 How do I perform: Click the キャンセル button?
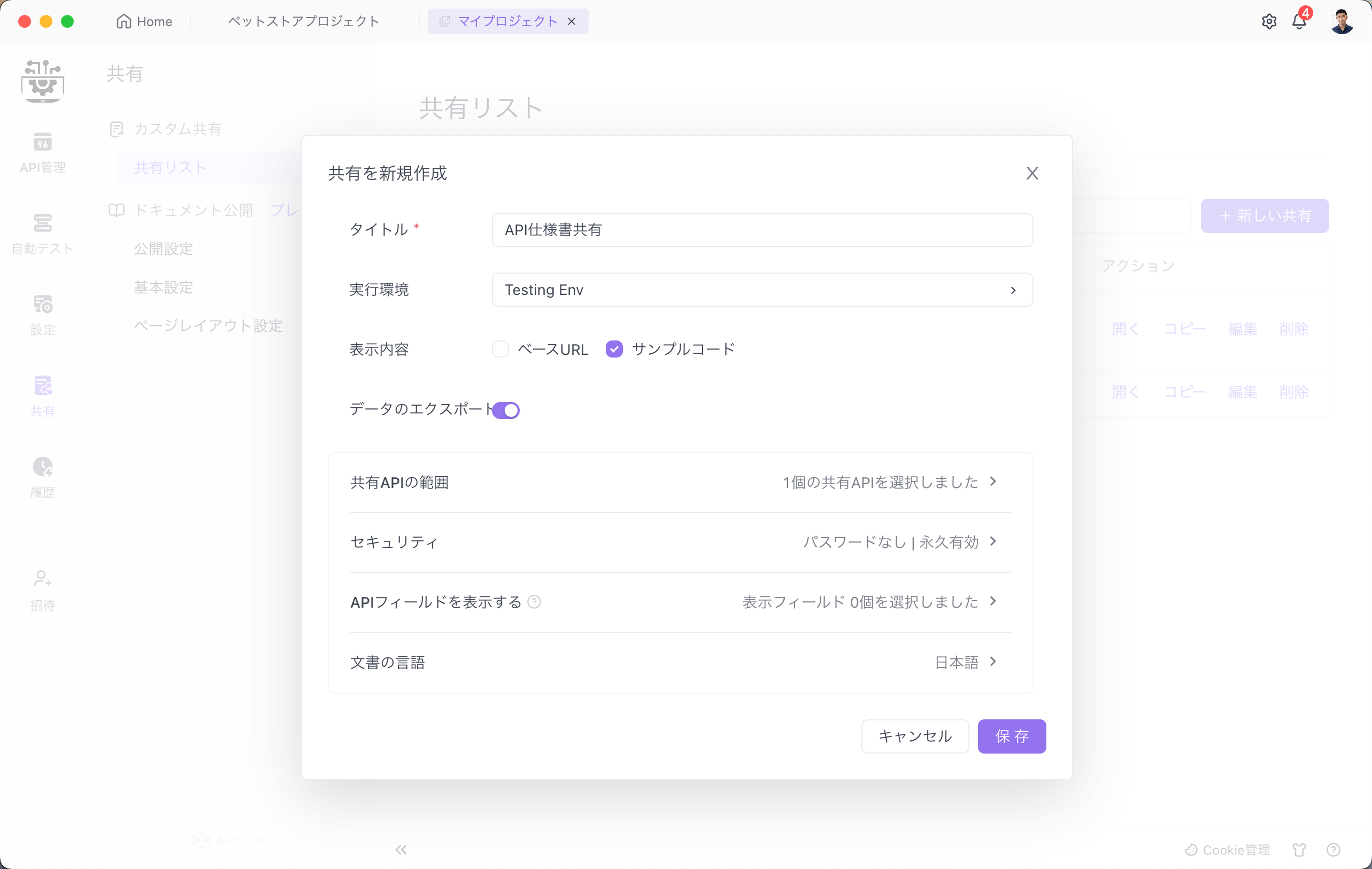pos(914,736)
